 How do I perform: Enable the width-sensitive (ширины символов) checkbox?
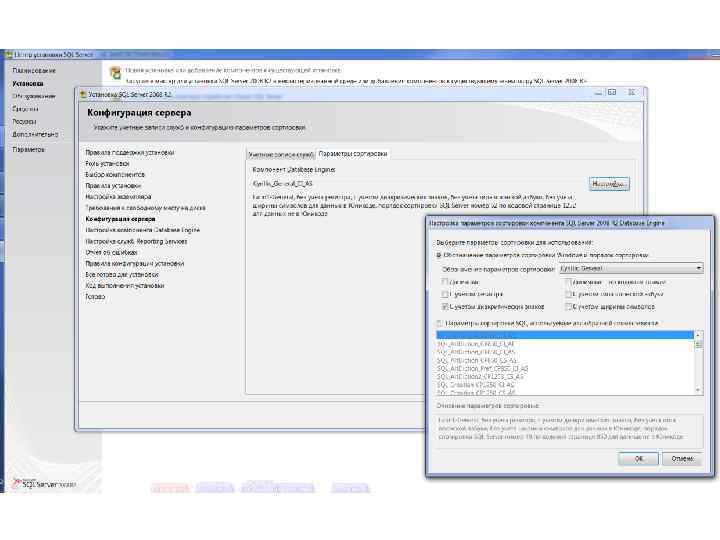[568, 306]
